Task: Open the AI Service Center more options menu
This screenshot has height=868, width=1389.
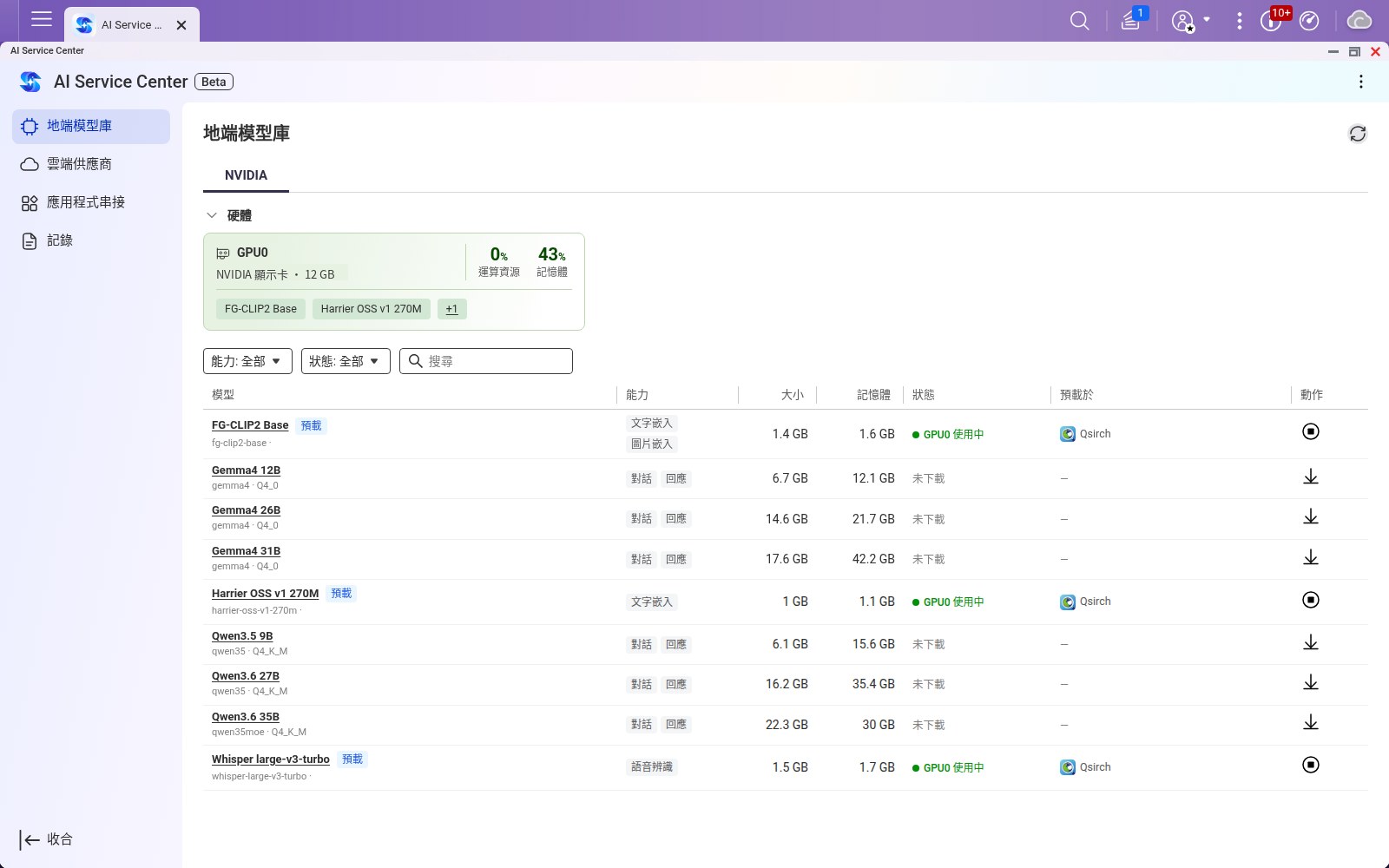Action: pyautogui.click(x=1360, y=82)
